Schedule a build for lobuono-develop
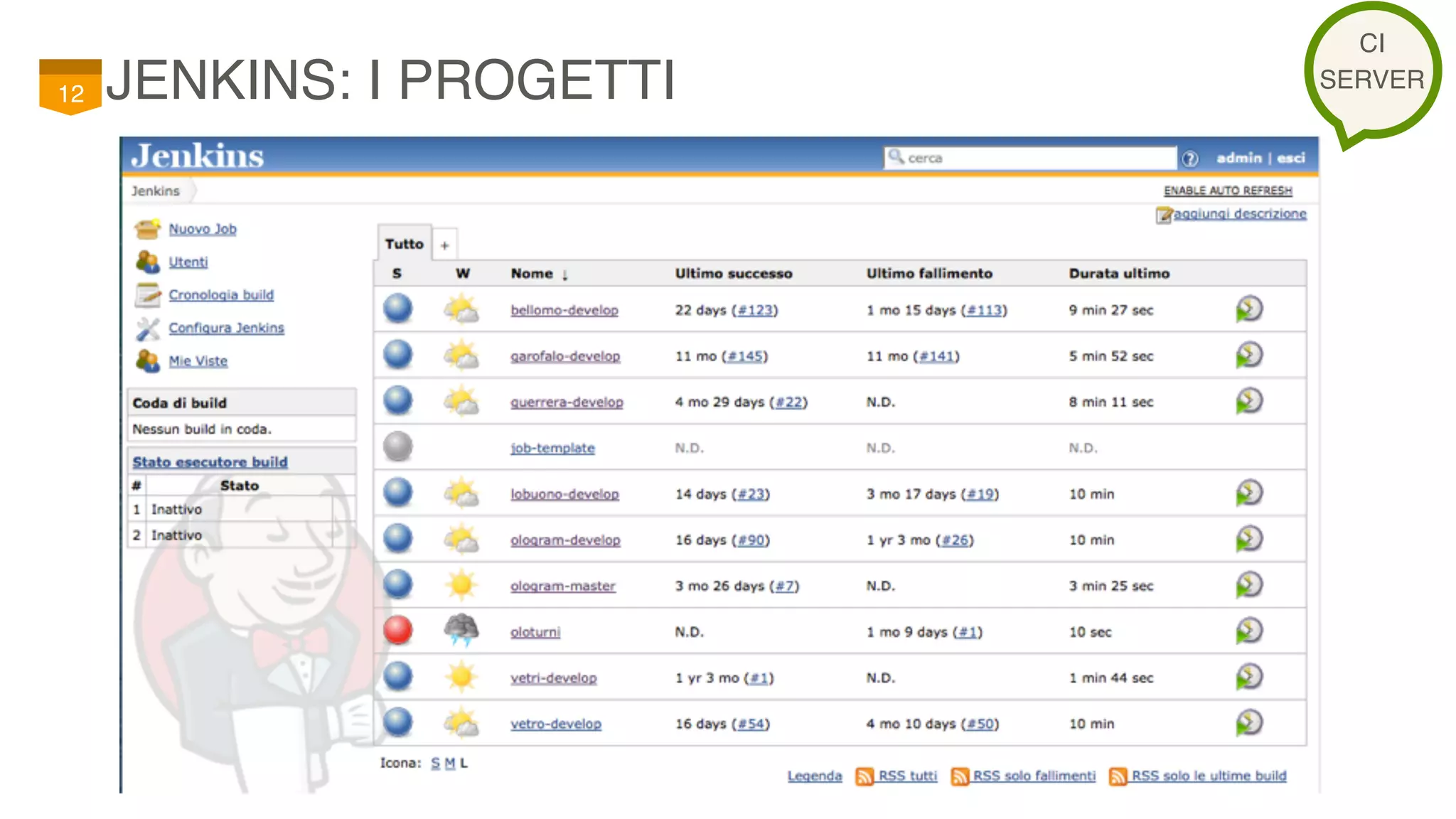Viewport: 1456px width, 819px height. coord(1248,493)
